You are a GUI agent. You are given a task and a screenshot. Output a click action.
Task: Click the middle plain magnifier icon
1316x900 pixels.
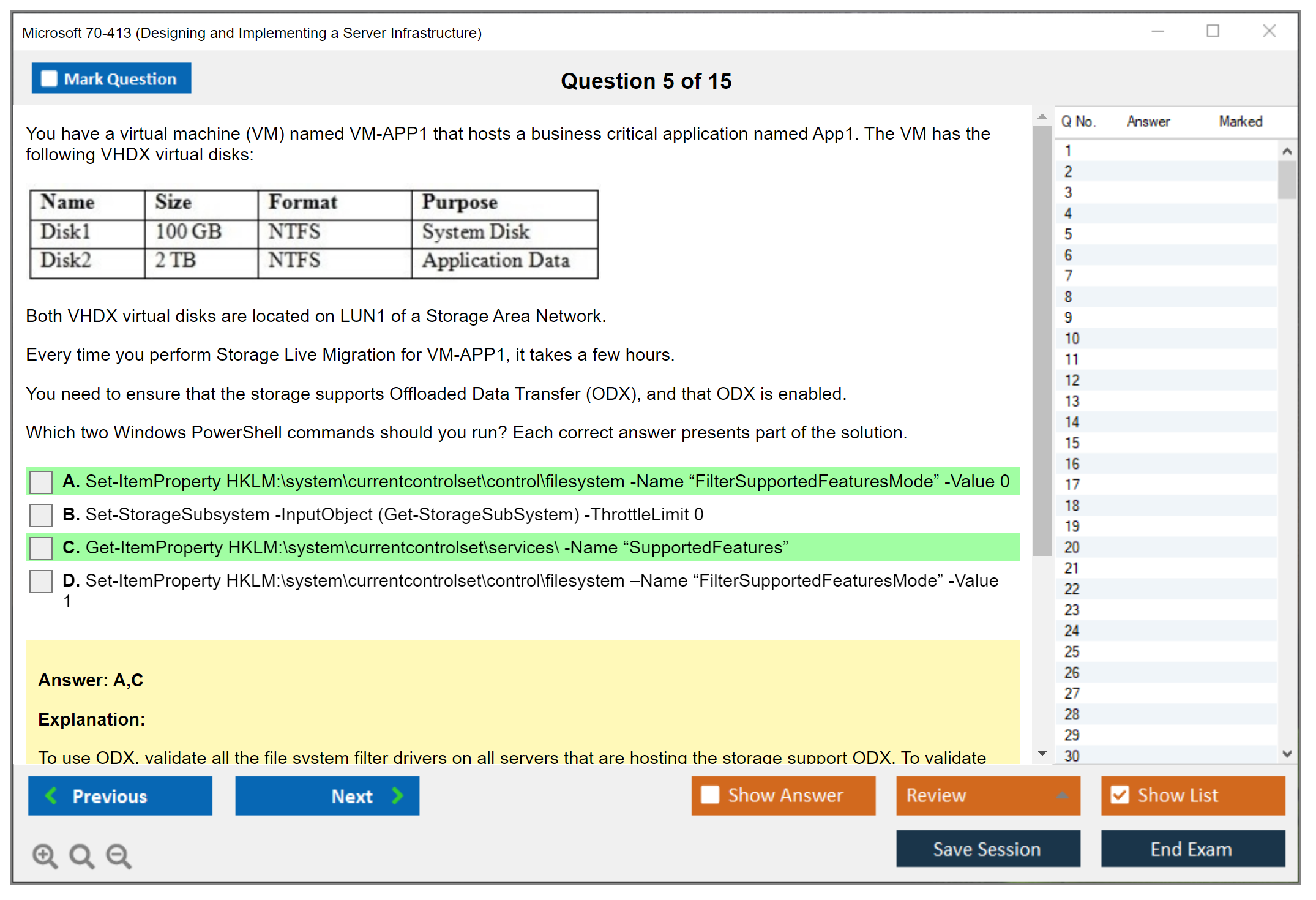(x=81, y=855)
